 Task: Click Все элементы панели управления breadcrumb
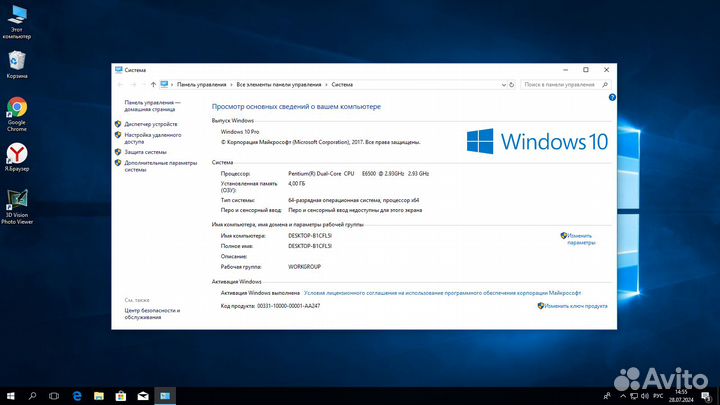(279, 84)
